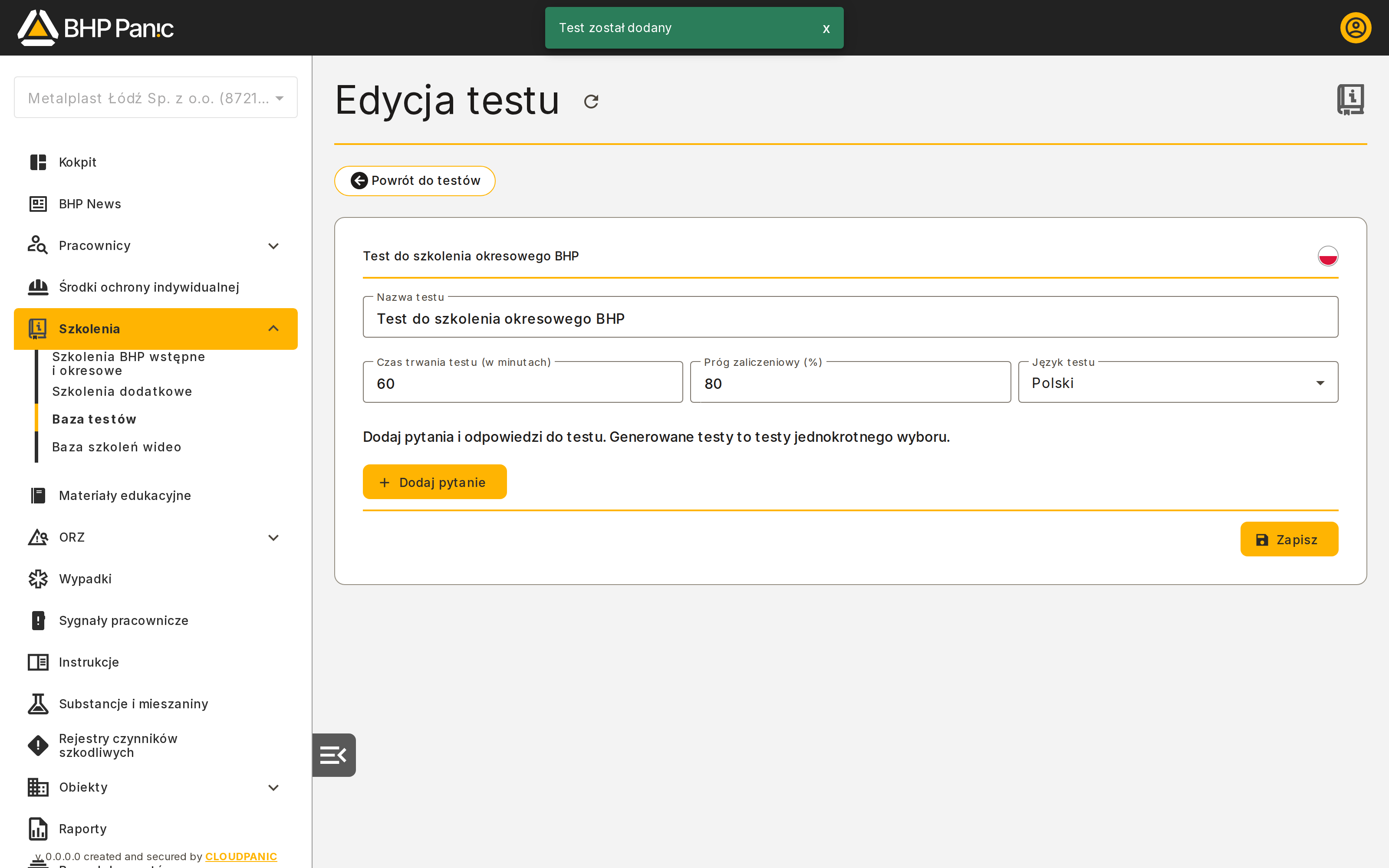Click the Dodaj pytanie button

point(434,482)
